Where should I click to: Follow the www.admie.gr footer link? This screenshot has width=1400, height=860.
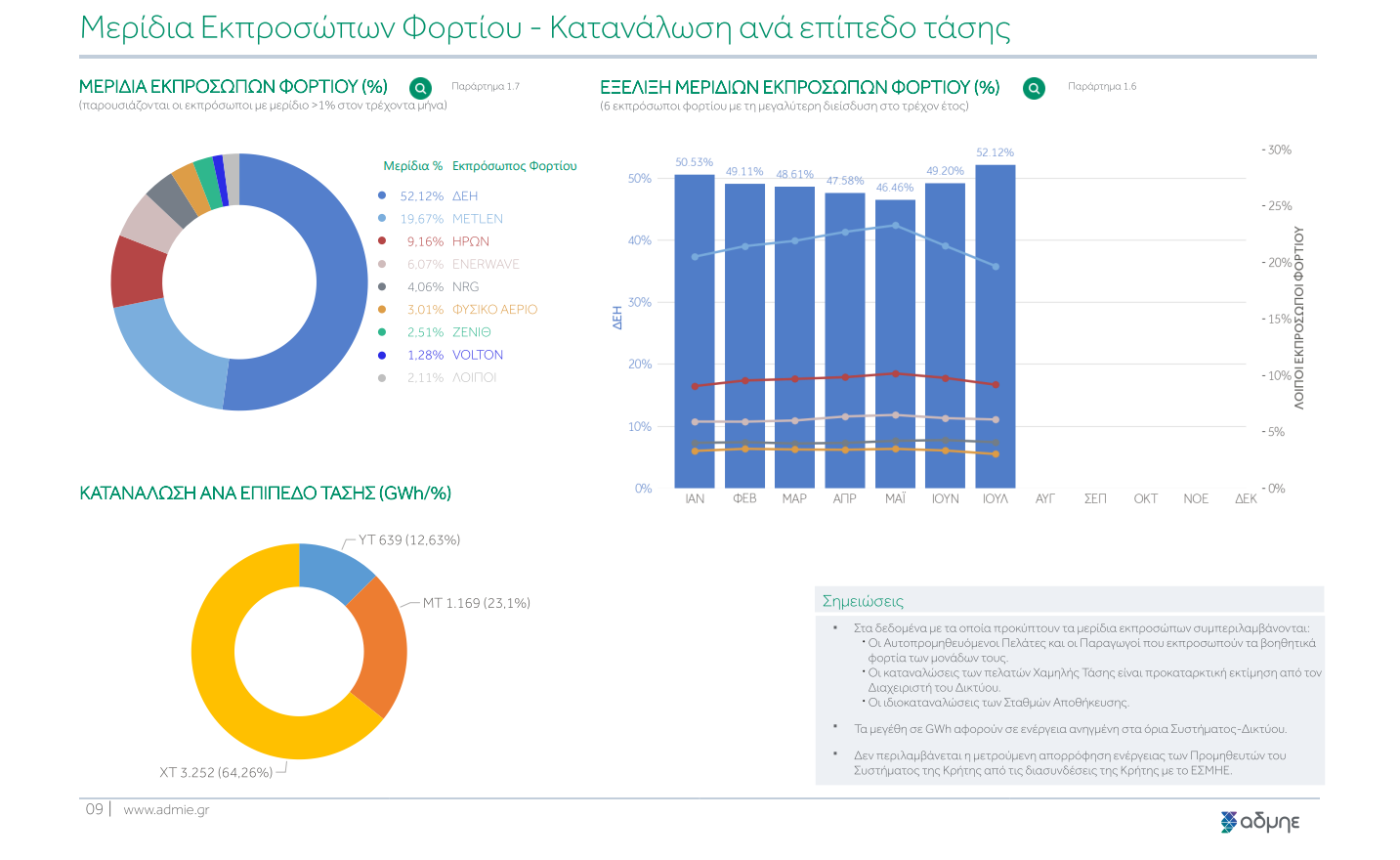click(x=166, y=809)
